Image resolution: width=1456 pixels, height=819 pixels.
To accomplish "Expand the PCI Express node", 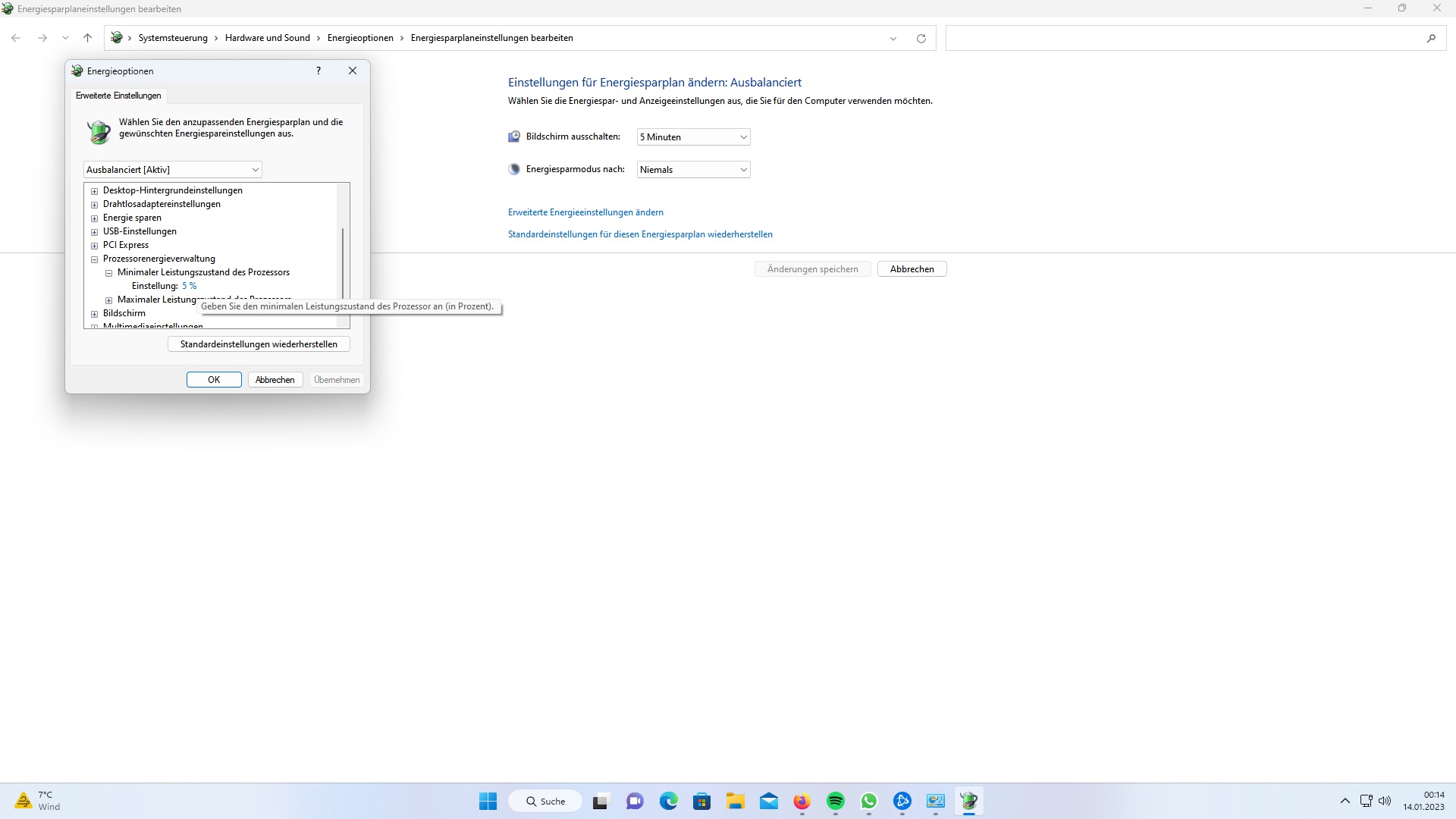I will pos(95,246).
